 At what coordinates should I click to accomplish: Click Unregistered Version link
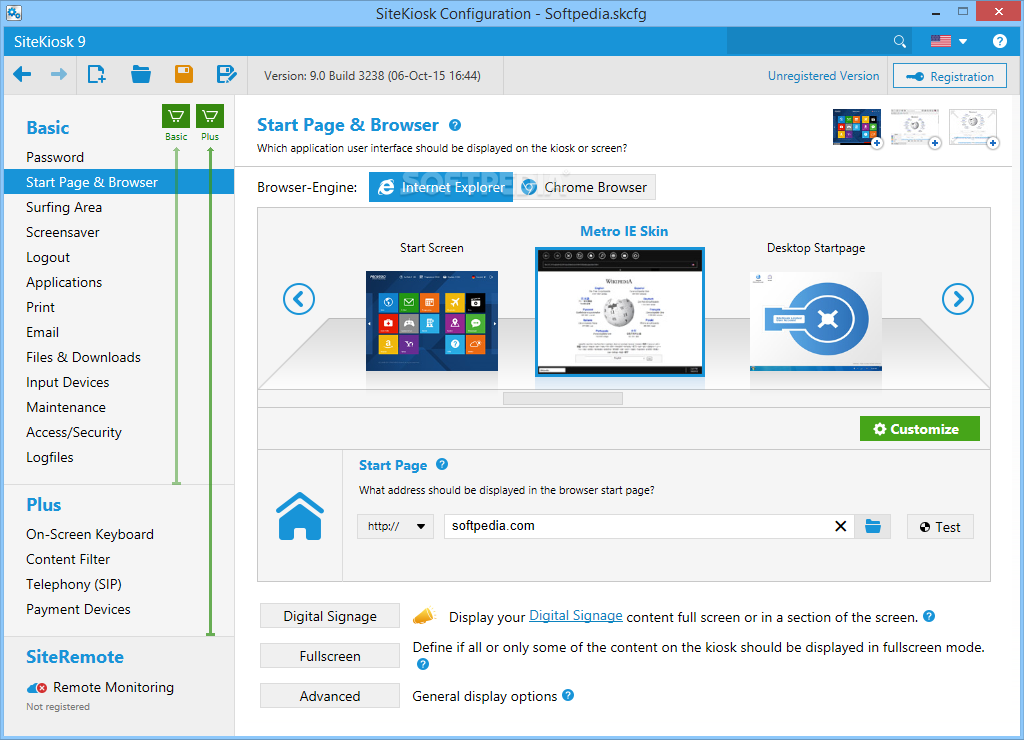(x=823, y=76)
